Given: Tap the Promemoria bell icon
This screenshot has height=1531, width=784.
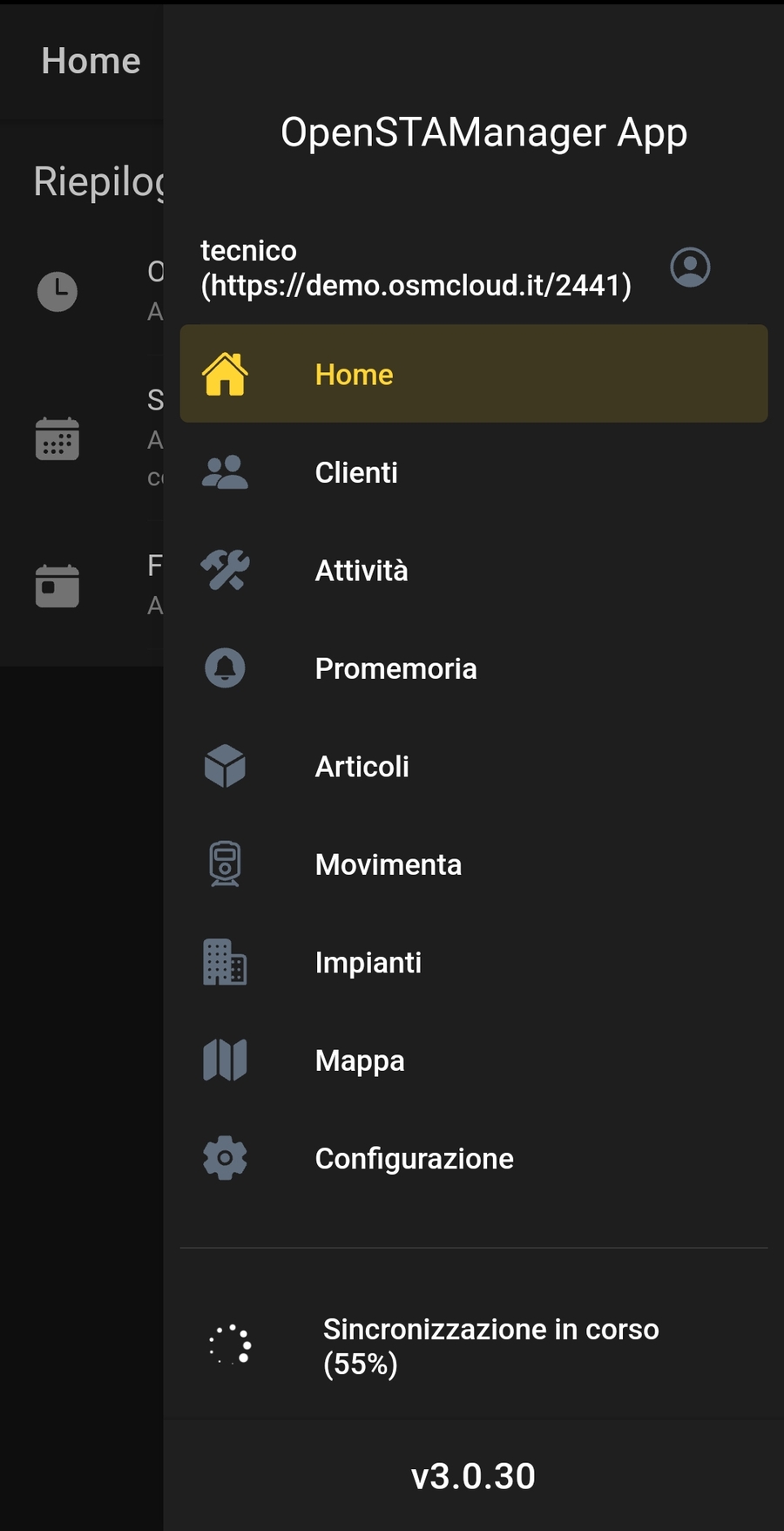Looking at the screenshot, I should pyautogui.click(x=225, y=668).
